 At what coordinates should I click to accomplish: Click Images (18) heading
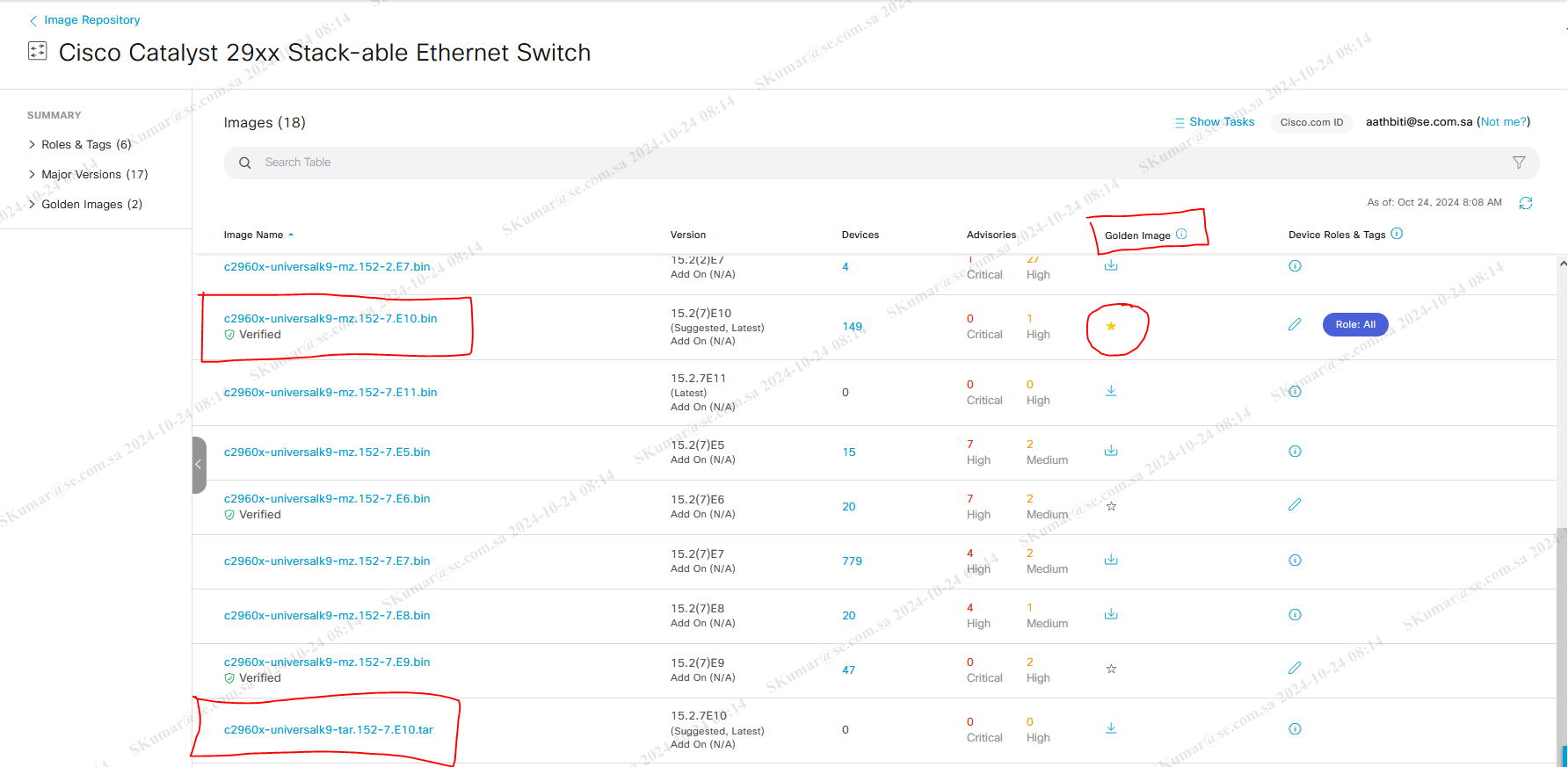[x=265, y=122]
